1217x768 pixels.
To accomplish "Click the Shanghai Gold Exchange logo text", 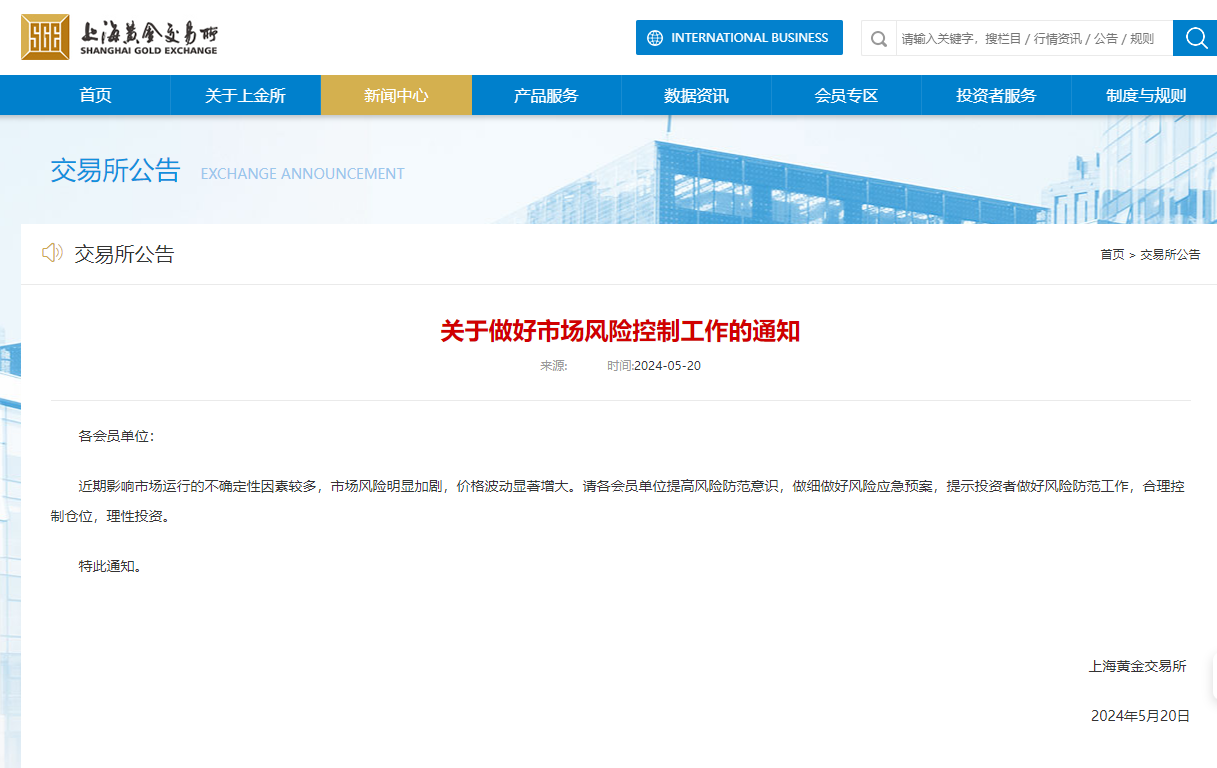I will 148,37.
